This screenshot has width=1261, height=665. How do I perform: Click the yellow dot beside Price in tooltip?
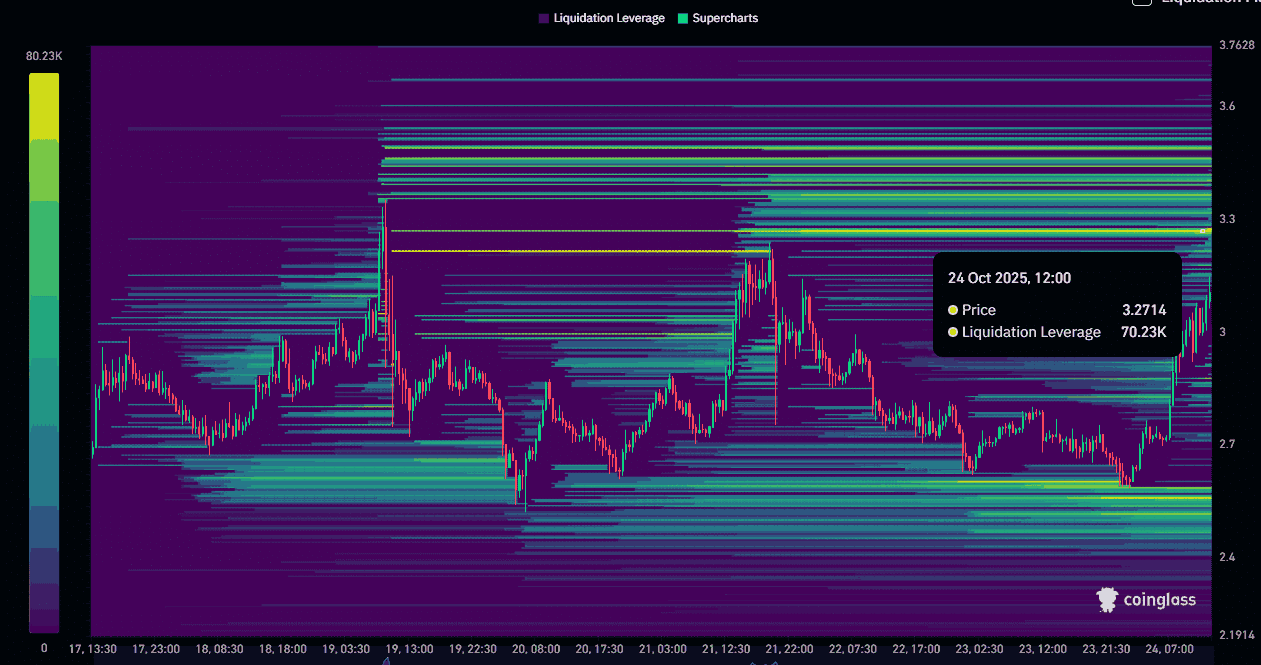click(x=953, y=310)
